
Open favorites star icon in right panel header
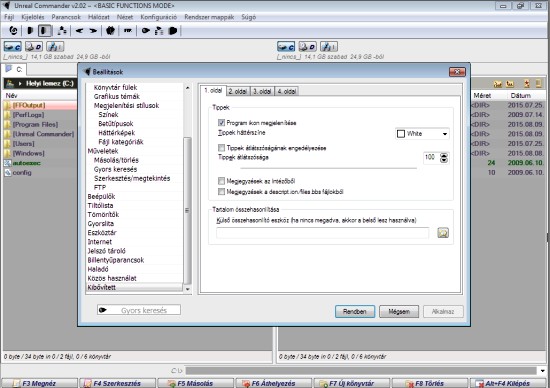tap(527, 84)
